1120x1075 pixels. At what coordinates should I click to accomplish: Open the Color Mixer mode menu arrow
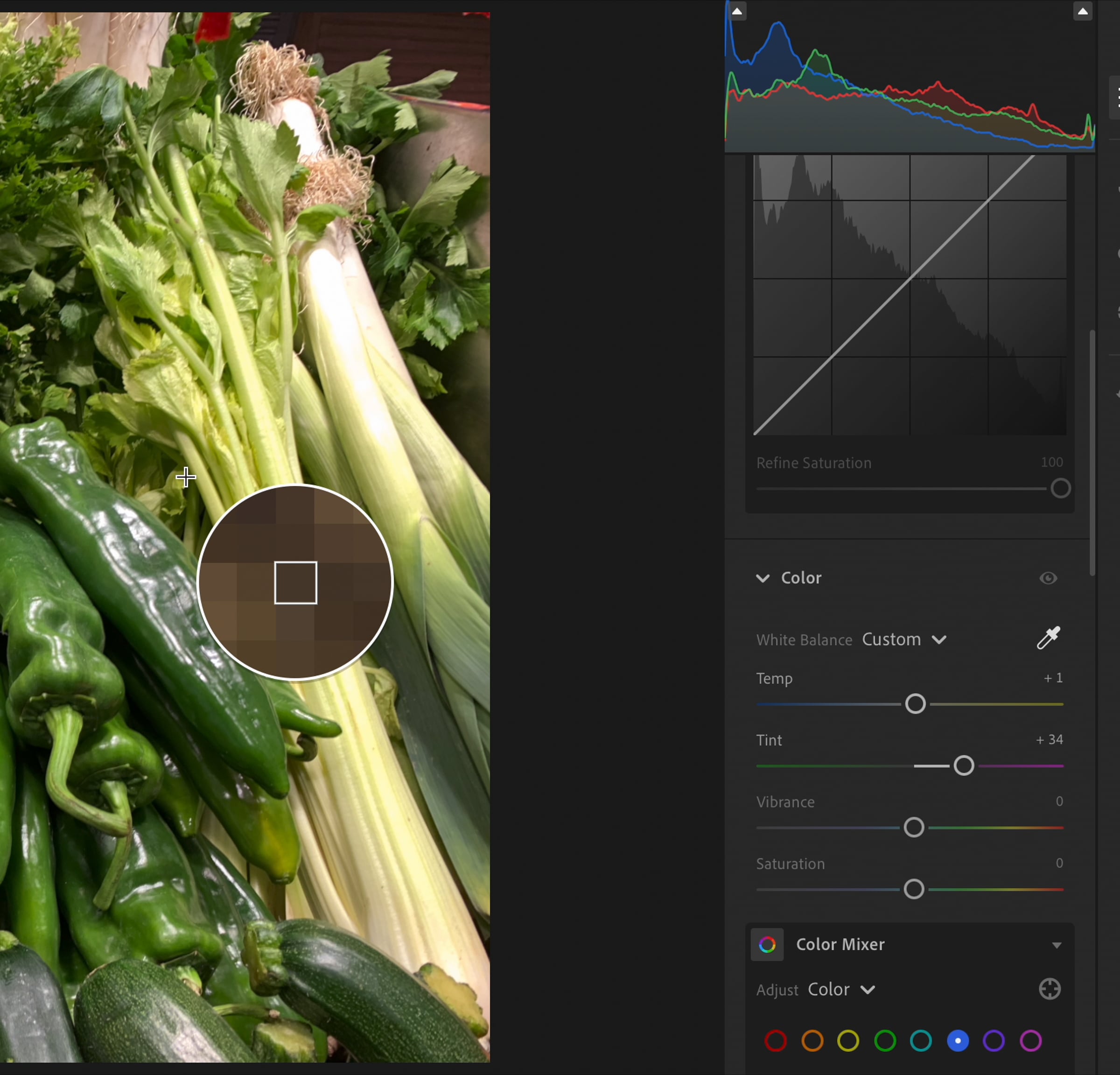pos(1057,945)
